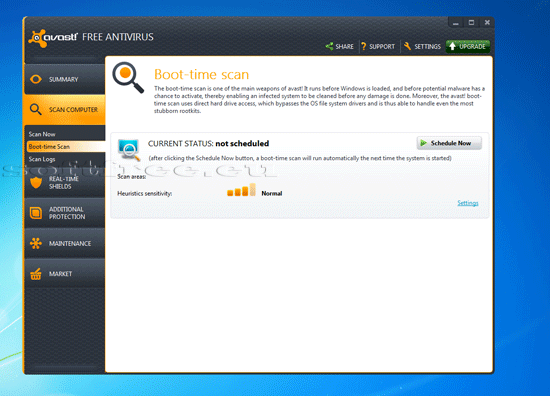The width and height of the screenshot is (550, 396).
Task: Click the 'Scan areas:' label
Action: 132,176
